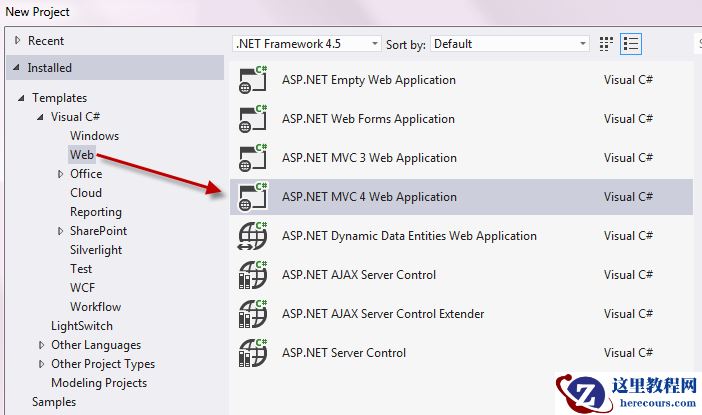Click the ASP.NET Empty Web Application icon

(x=253, y=80)
